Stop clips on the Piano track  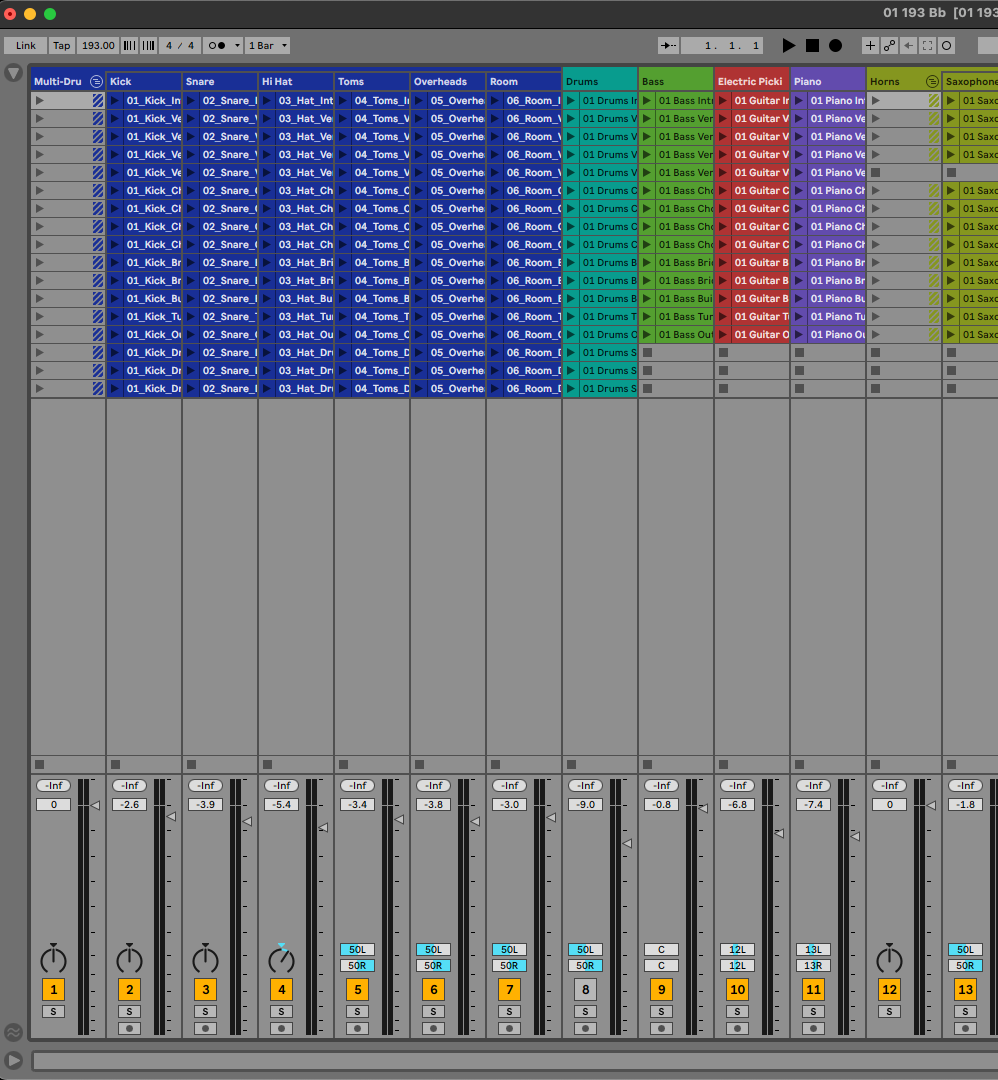[800, 765]
